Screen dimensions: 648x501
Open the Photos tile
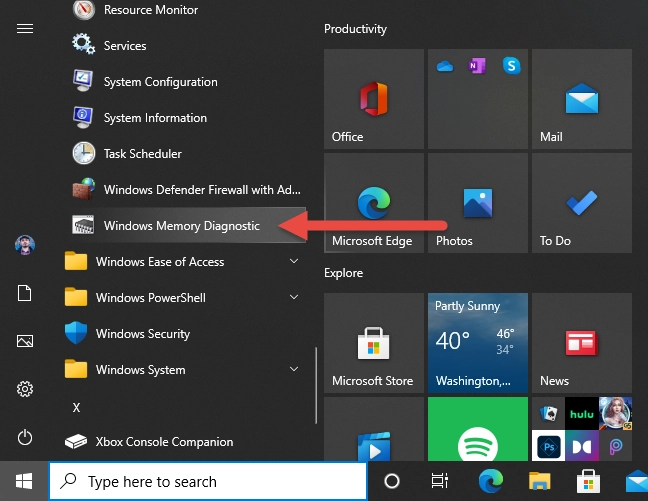[x=478, y=203]
